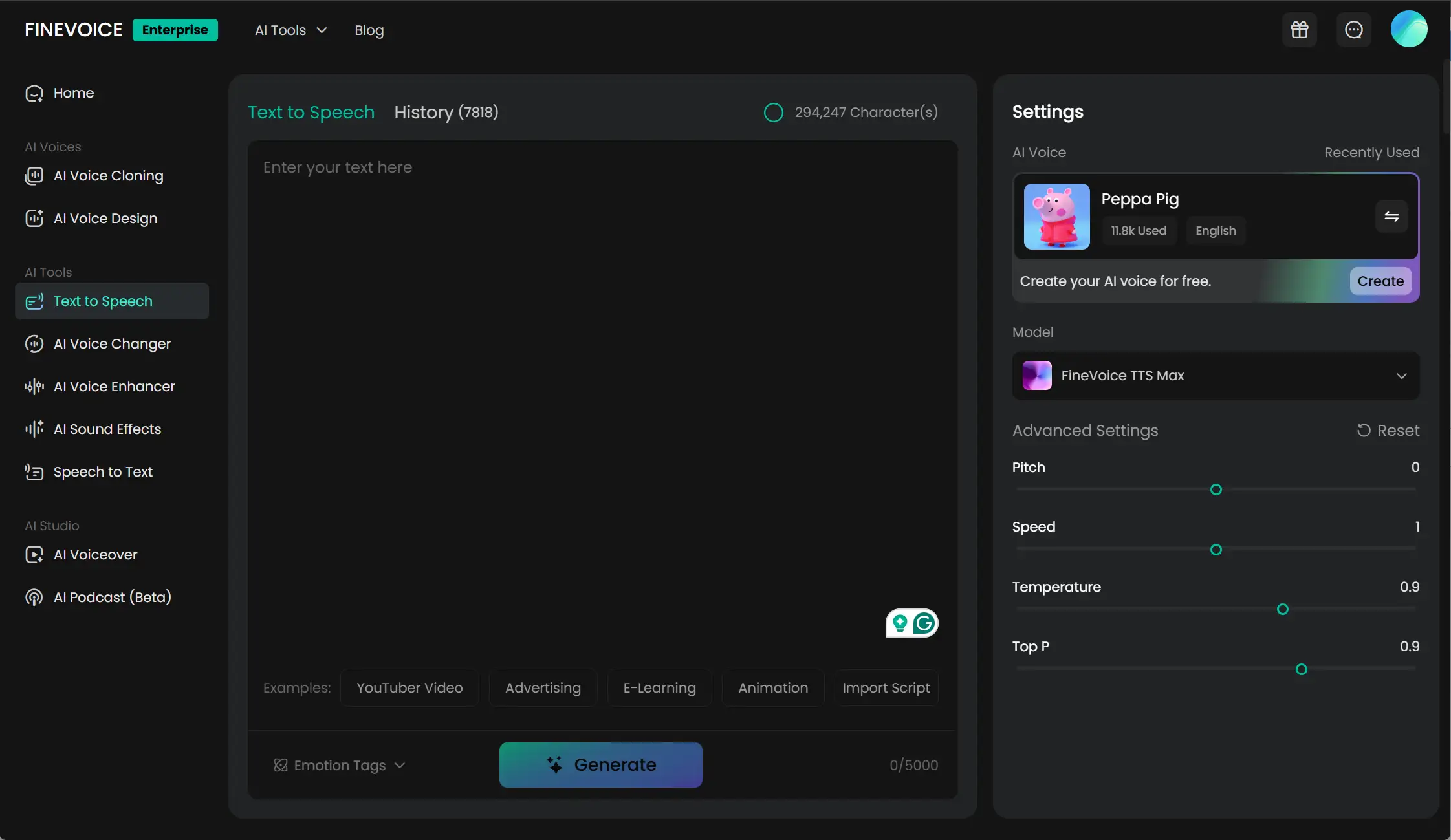The height and width of the screenshot is (840, 1451).
Task: Open AI Sound Effects in sidebar
Action: 107,429
